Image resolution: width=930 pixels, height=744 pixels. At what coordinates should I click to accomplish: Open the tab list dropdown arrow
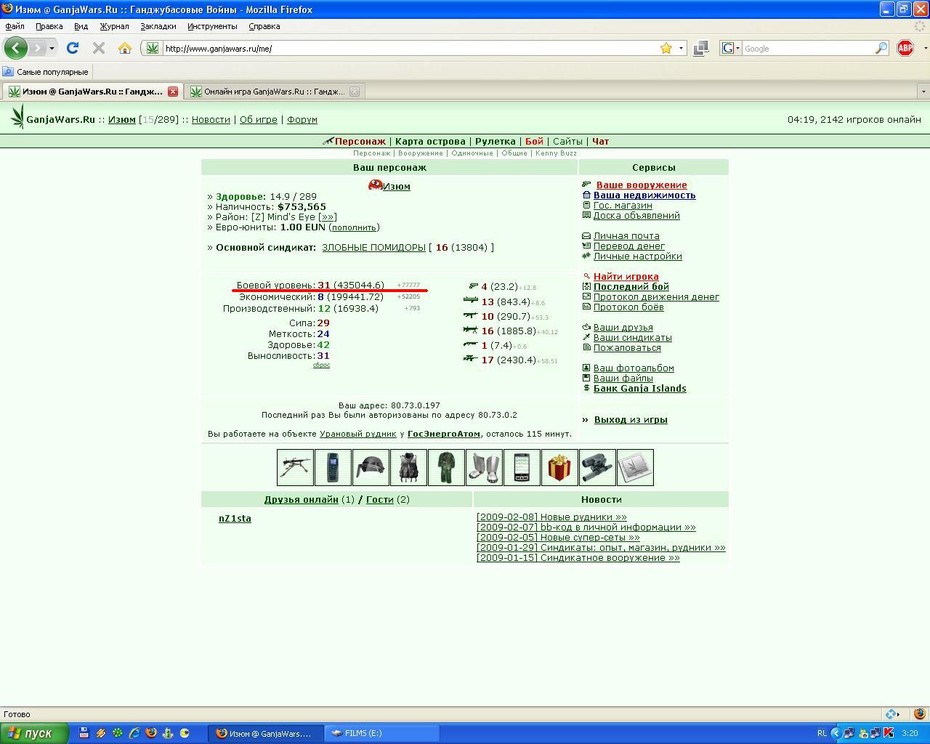tap(923, 91)
